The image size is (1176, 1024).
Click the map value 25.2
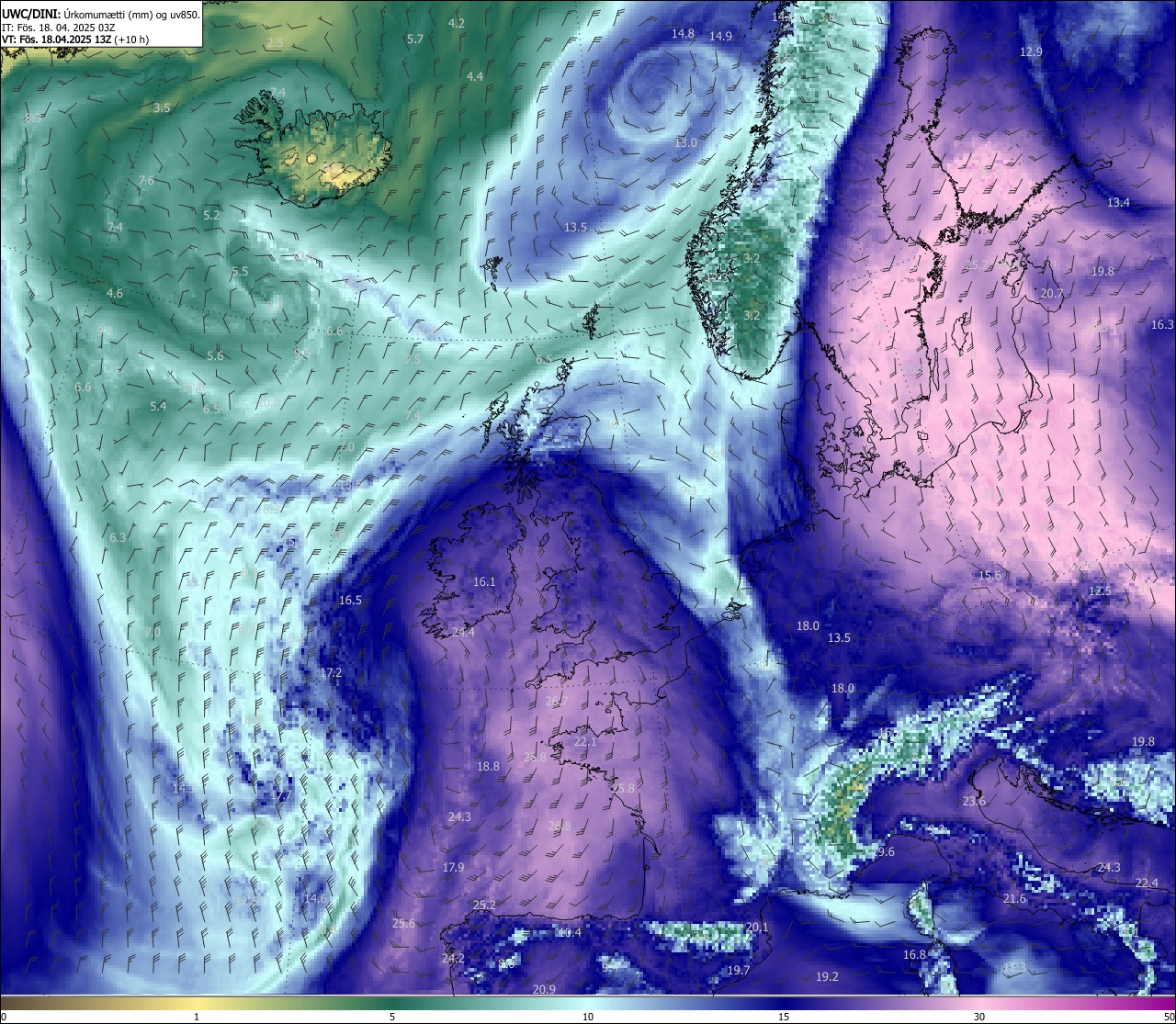click(484, 906)
